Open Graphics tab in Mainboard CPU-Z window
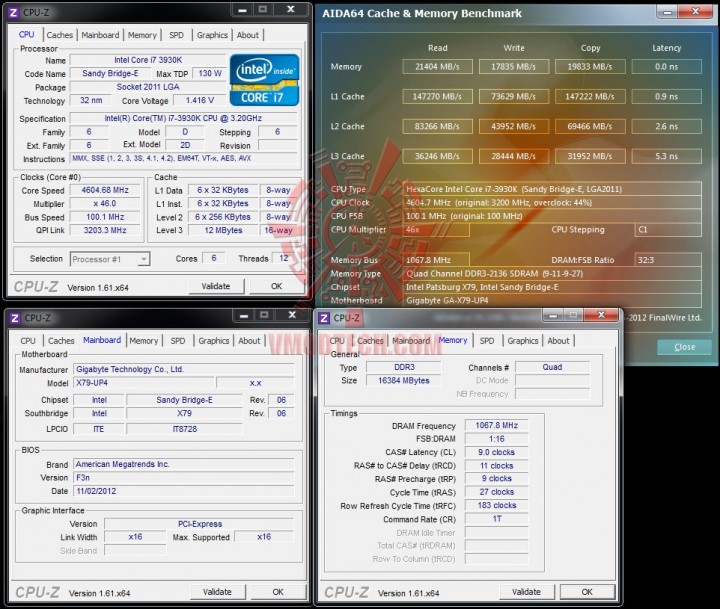720x609 pixels. (x=214, y=341)
